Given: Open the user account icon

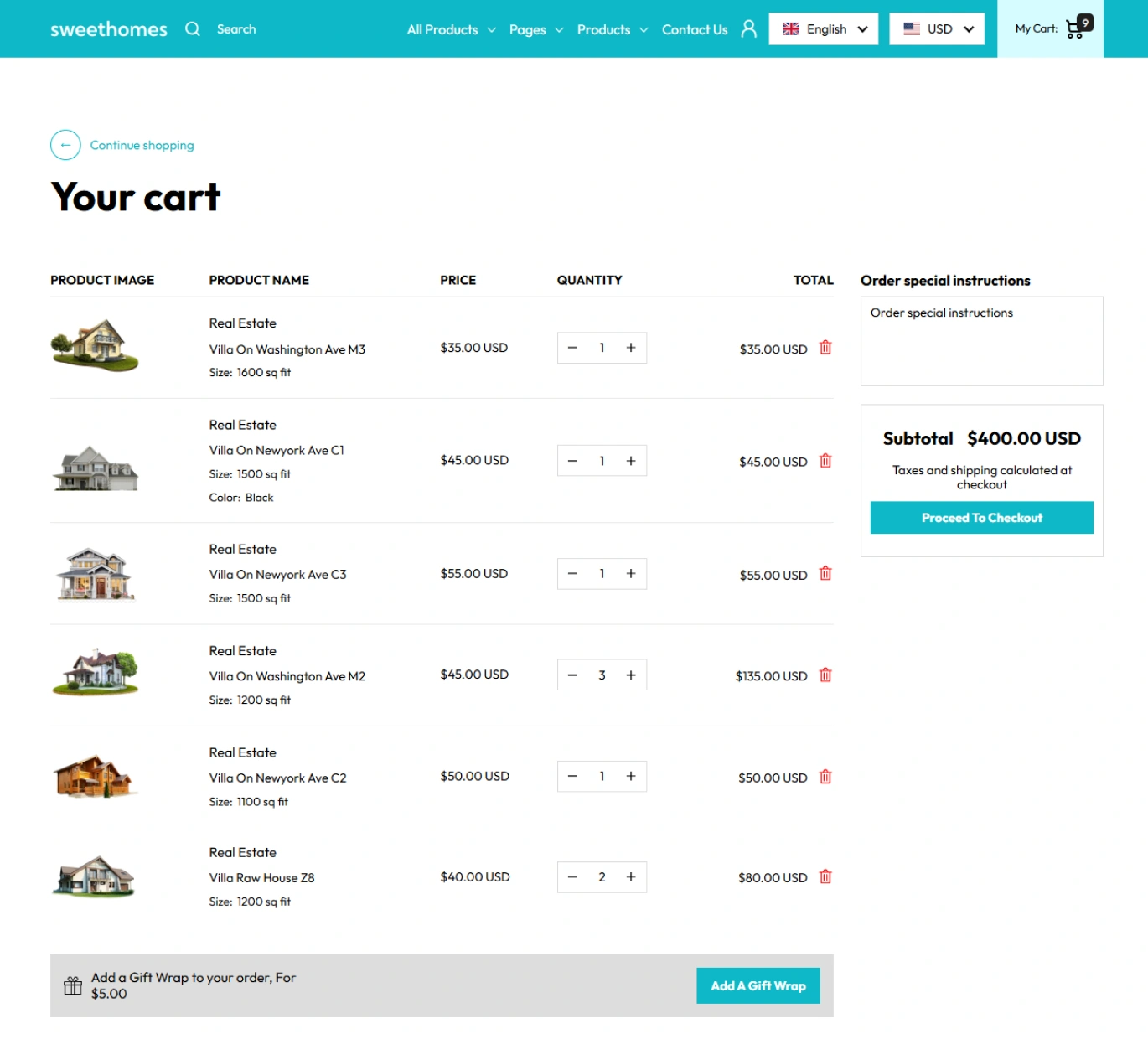Looking at the screenshot, I should (748, 29).
